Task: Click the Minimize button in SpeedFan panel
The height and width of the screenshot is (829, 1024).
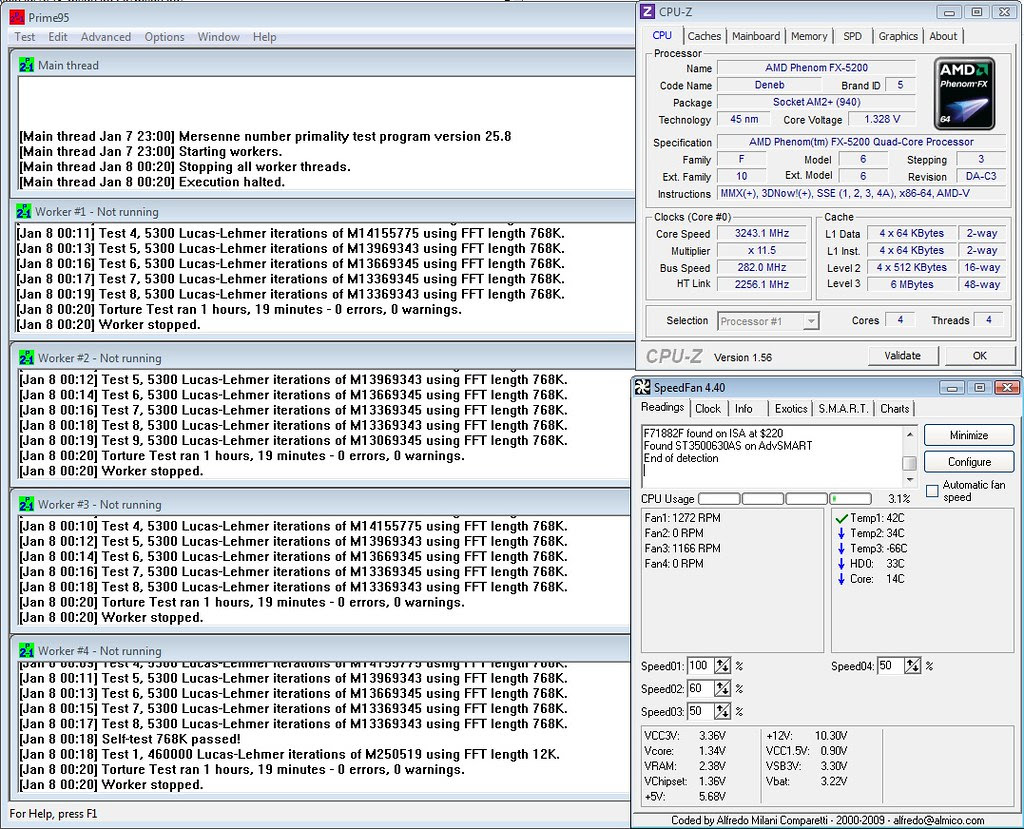Action: point(969,435)
